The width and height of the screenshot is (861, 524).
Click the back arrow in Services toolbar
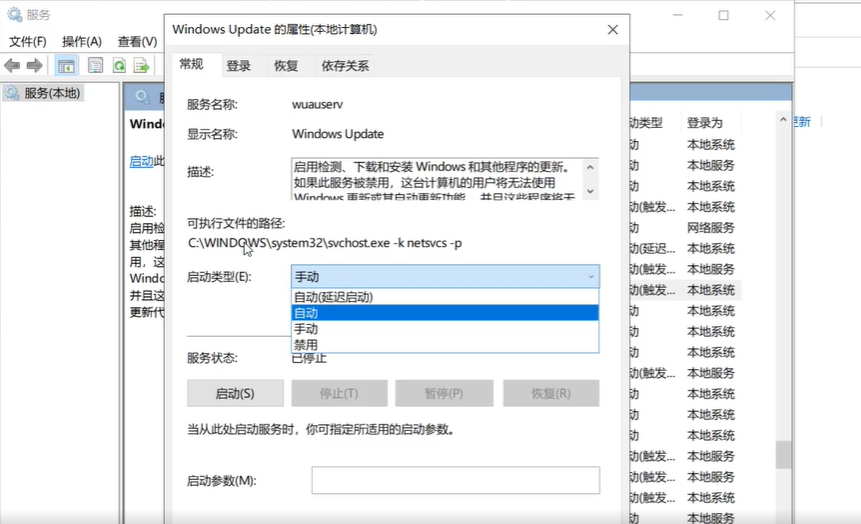pos(12,66)
